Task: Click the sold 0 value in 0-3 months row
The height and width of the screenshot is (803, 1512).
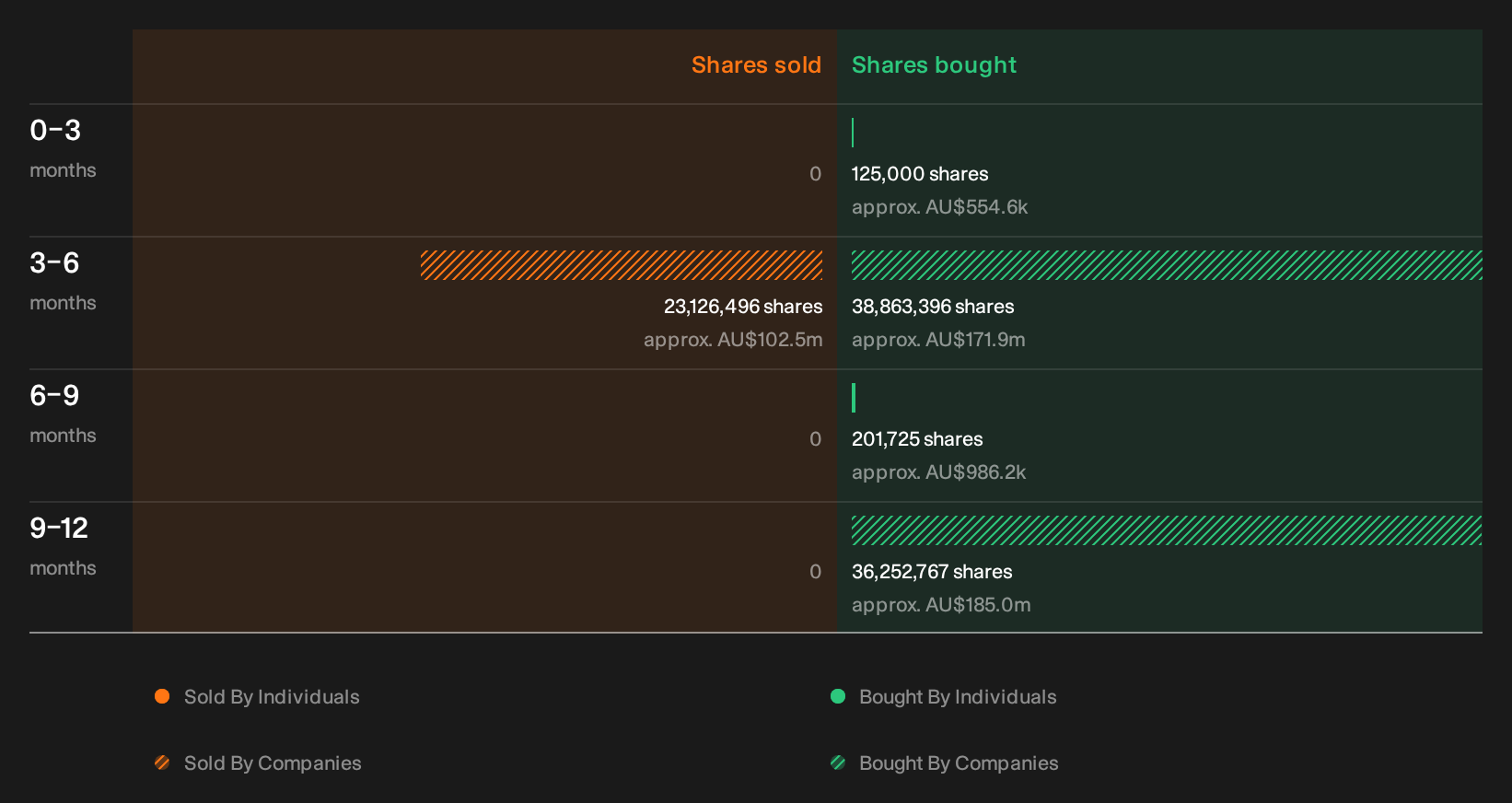Action: point(815,174)
